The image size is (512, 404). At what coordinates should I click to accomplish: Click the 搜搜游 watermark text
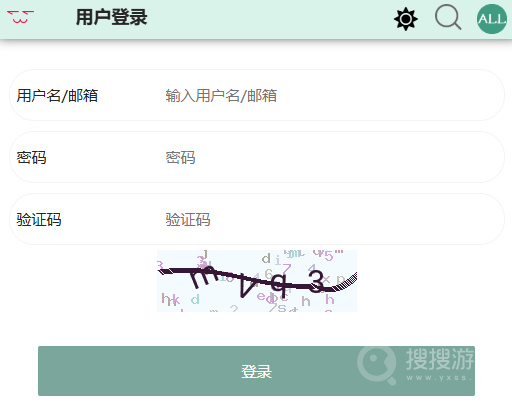point(440,359)
